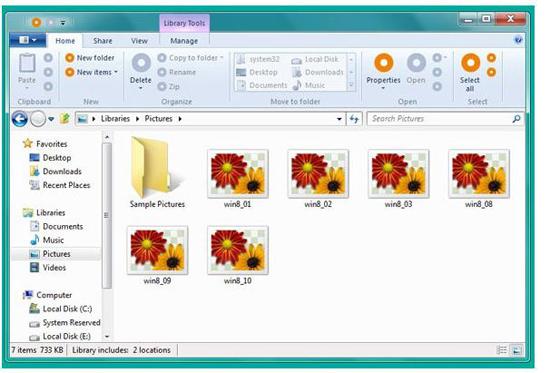
Task: Select the Pictures library in sidebar
Action: 56,254
